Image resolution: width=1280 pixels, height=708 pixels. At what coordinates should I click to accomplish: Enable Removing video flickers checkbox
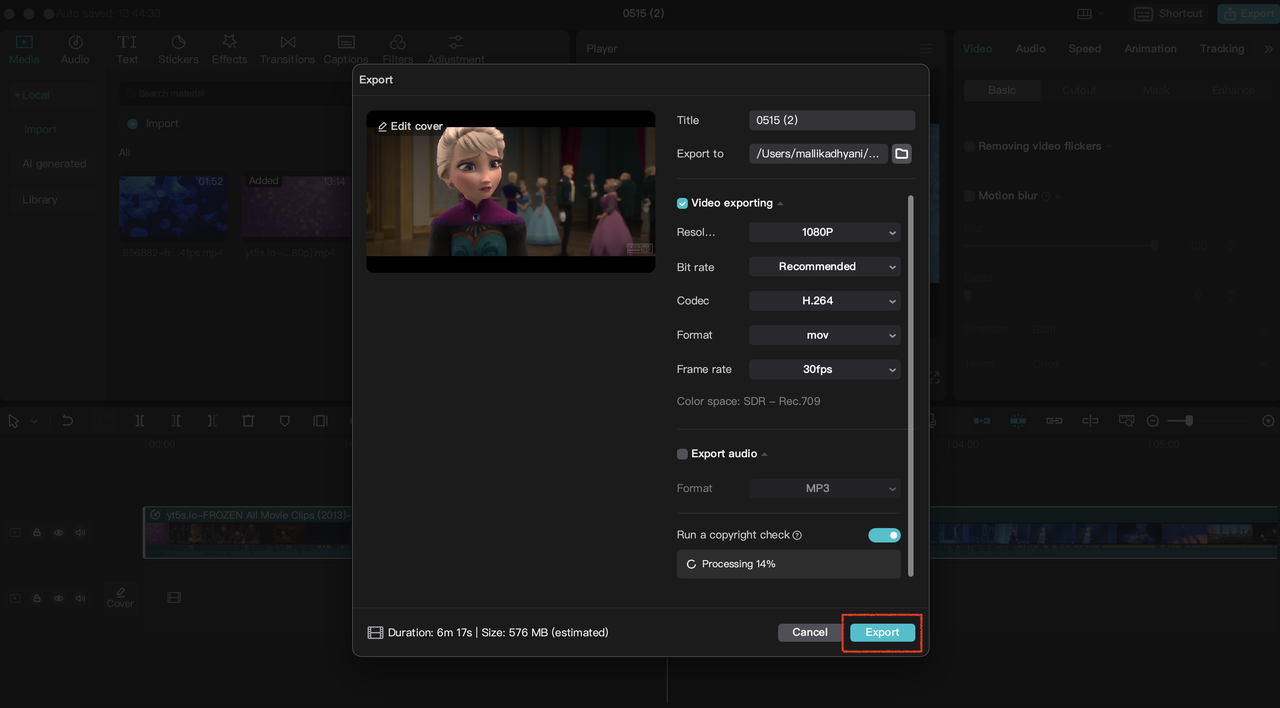click(x=969, y=146)
